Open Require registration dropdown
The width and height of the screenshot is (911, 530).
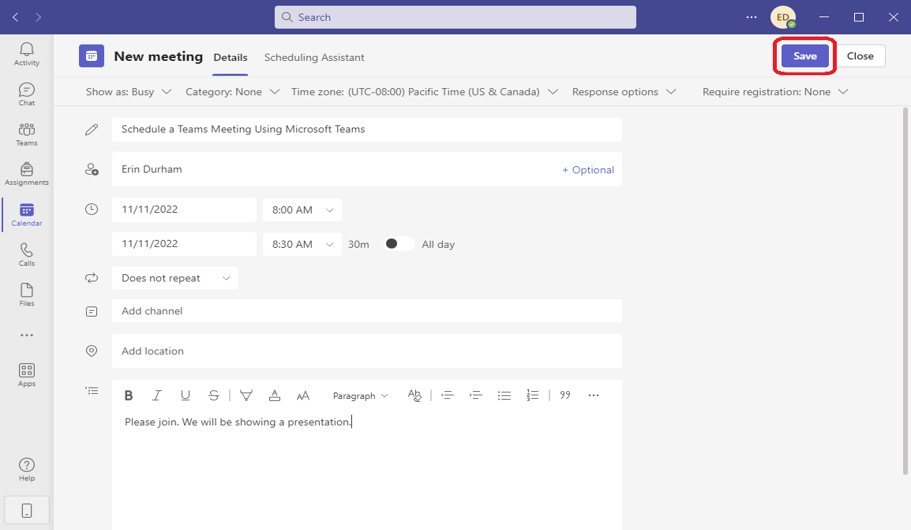point(775,92)
